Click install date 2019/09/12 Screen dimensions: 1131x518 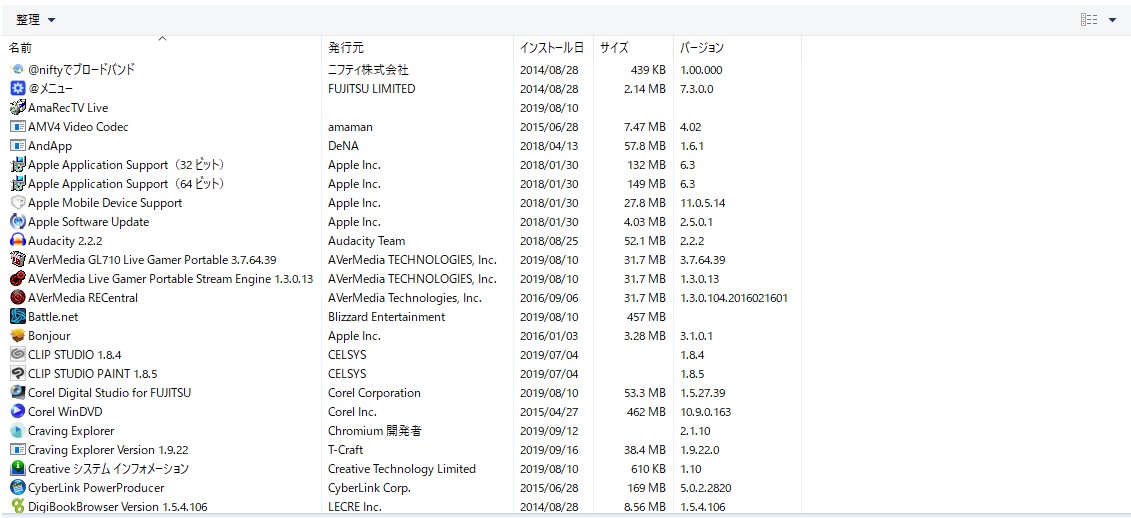tap(549, 431)
